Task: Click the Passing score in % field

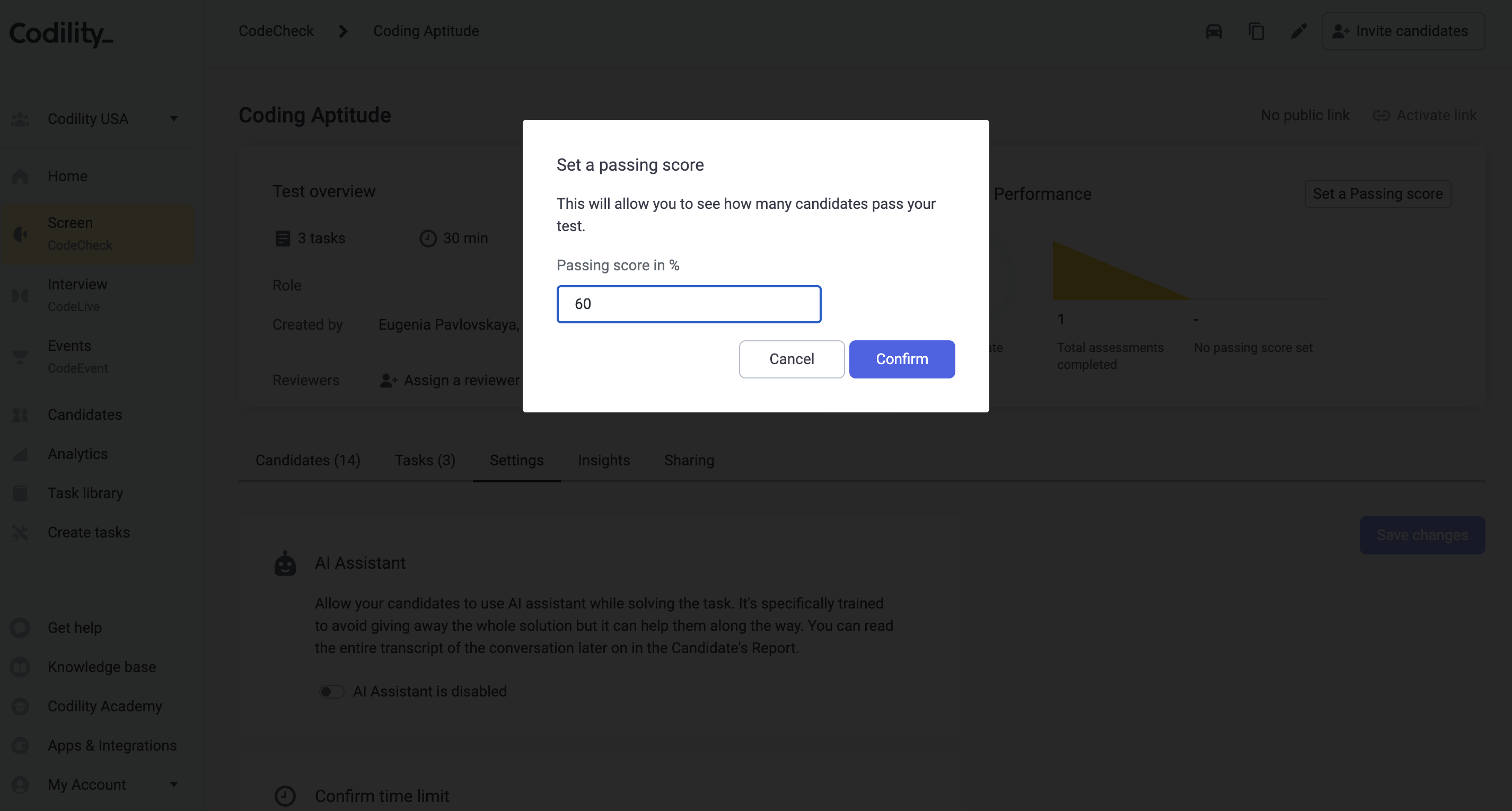Action: [x=689, y=304]
